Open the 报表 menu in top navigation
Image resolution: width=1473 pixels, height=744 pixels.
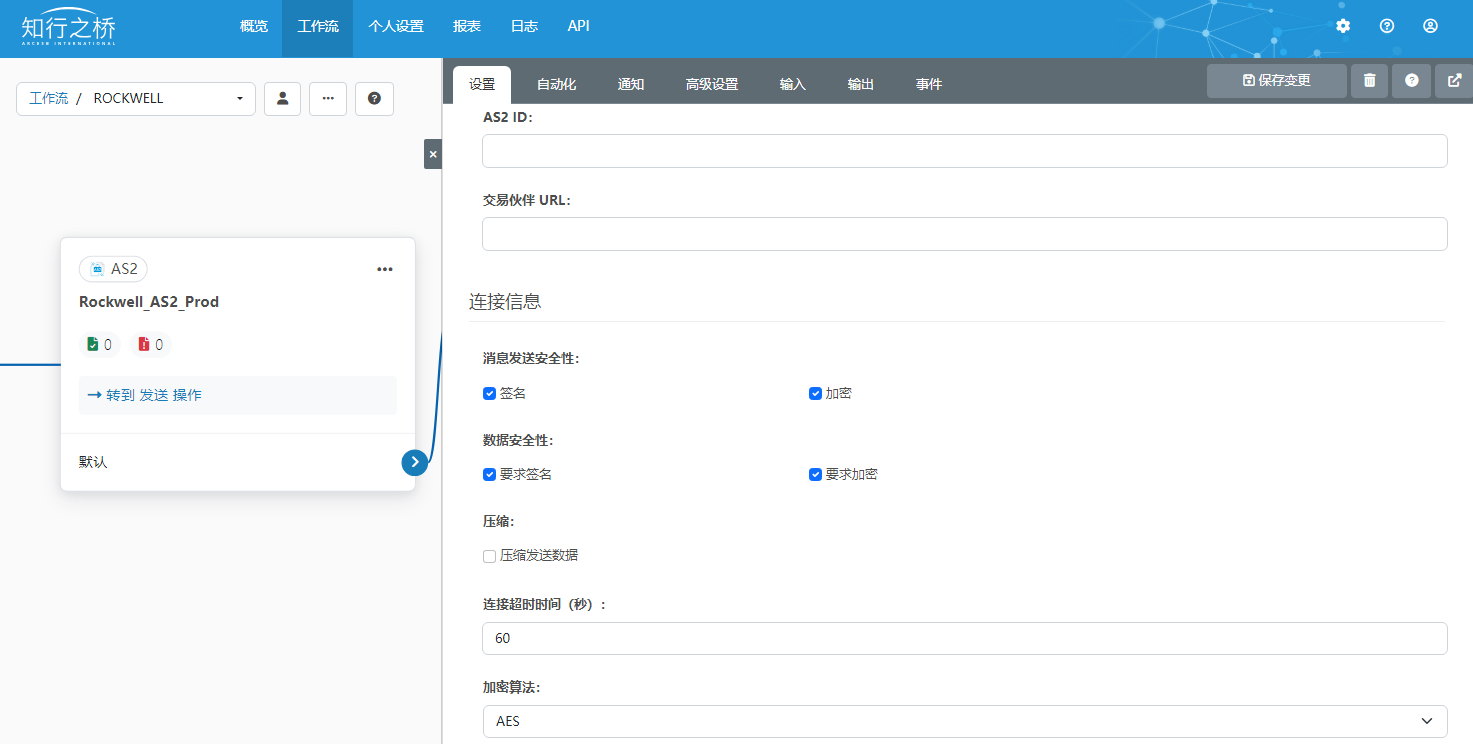467,27
